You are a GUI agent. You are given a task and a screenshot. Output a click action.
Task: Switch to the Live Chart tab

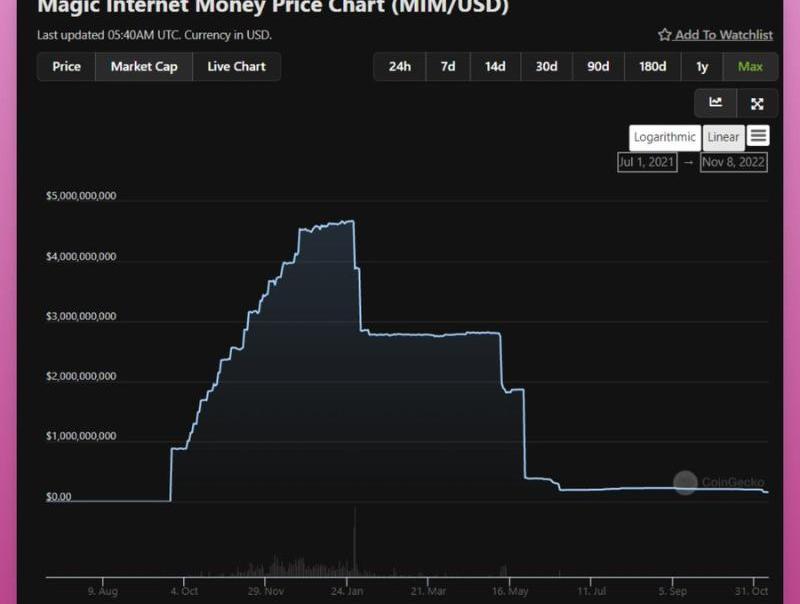coord(237,66)
